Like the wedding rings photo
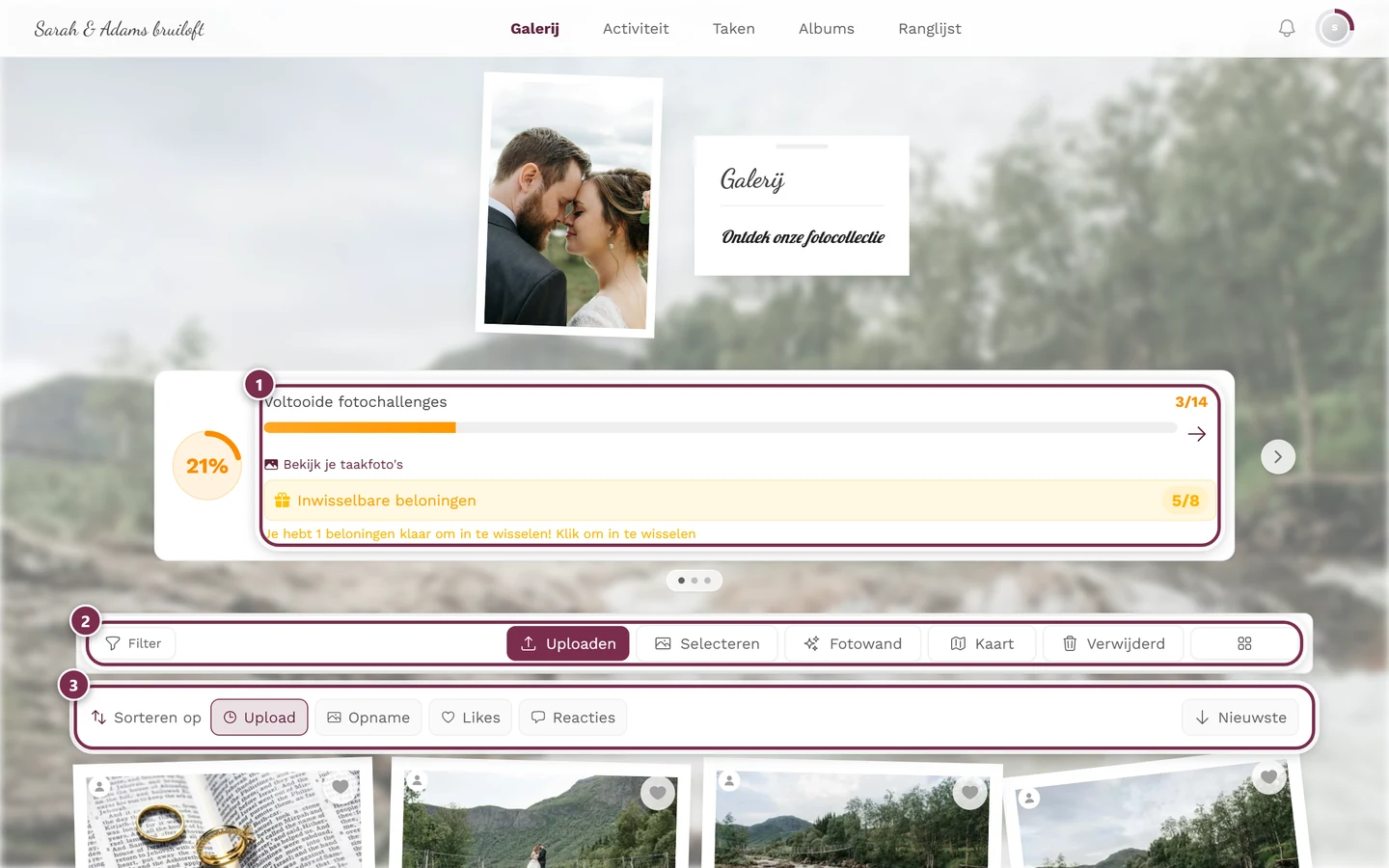The image size is (1389, 868). [340, 787]
